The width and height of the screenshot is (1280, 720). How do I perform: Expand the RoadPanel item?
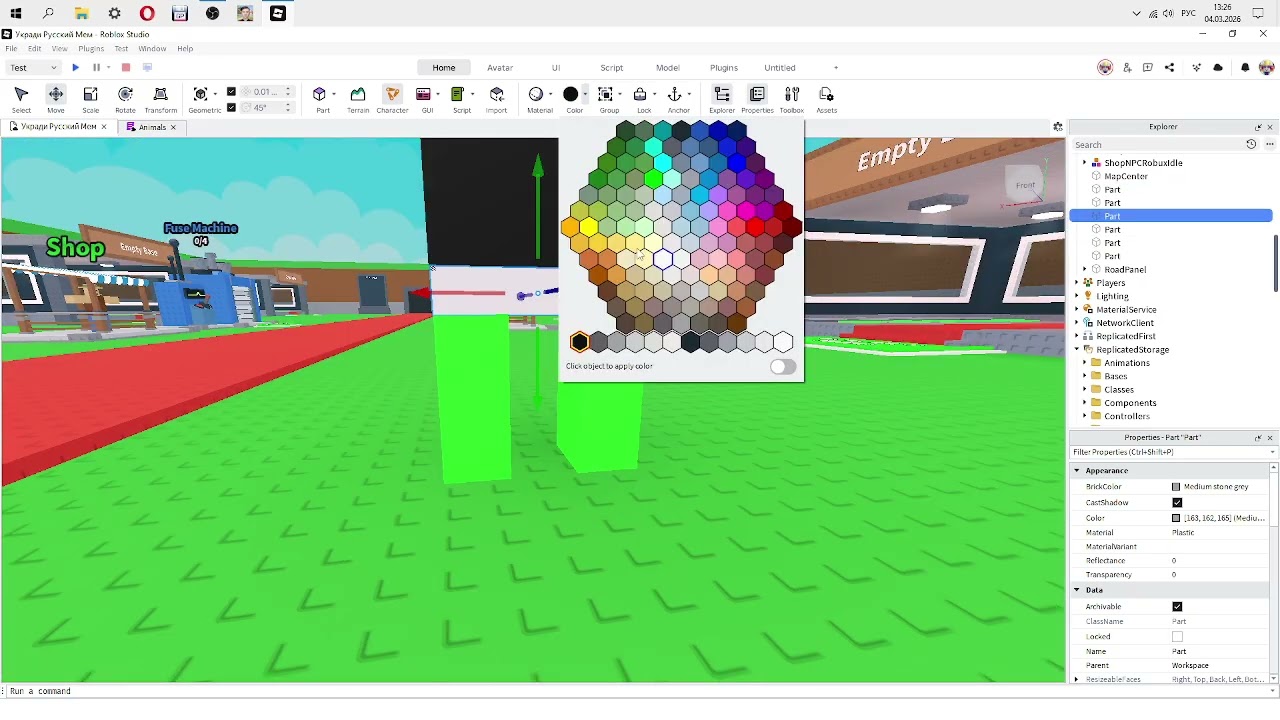click(1085, 270)
